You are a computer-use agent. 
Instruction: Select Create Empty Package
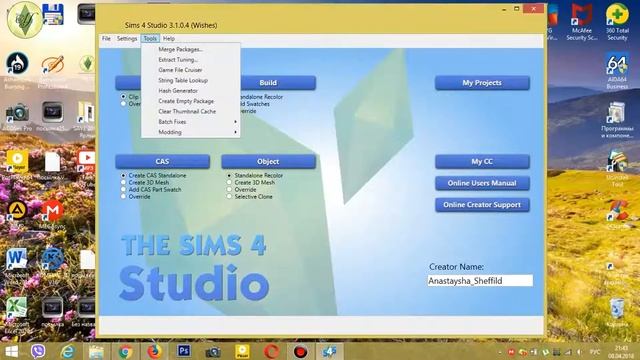(191, 101)
